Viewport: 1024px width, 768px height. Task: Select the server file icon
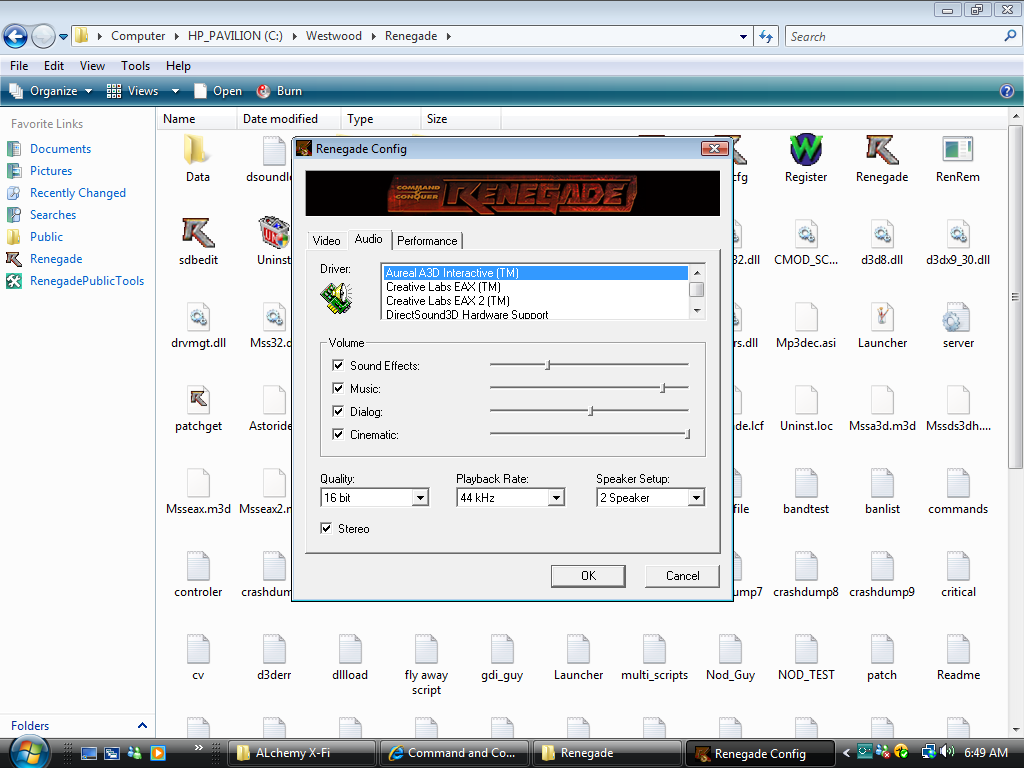click(957, 318)
